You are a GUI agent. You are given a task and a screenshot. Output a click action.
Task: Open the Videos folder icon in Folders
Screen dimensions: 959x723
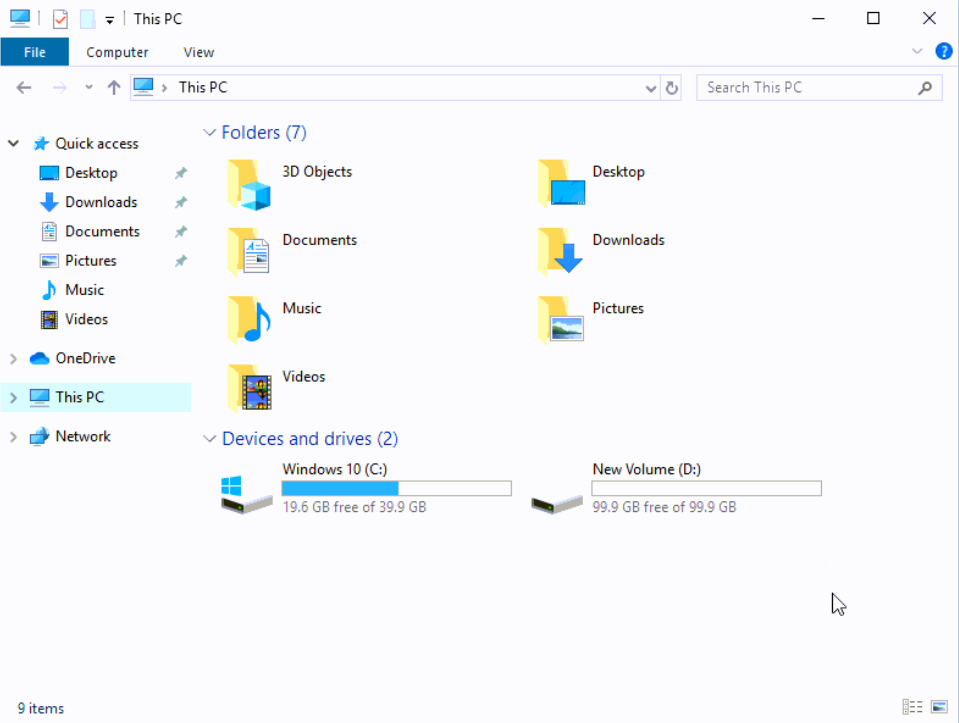[x=249, y=388]
